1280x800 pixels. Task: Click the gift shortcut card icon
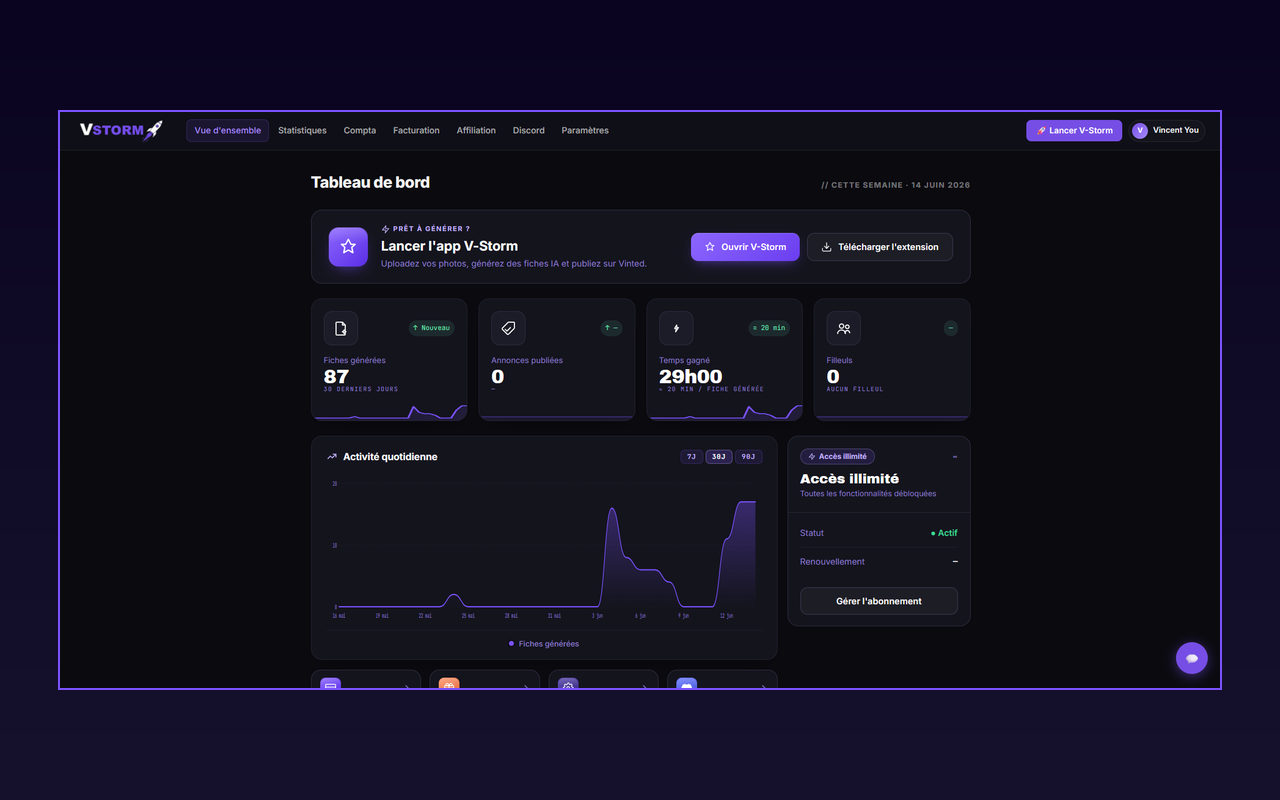[449, 685]
